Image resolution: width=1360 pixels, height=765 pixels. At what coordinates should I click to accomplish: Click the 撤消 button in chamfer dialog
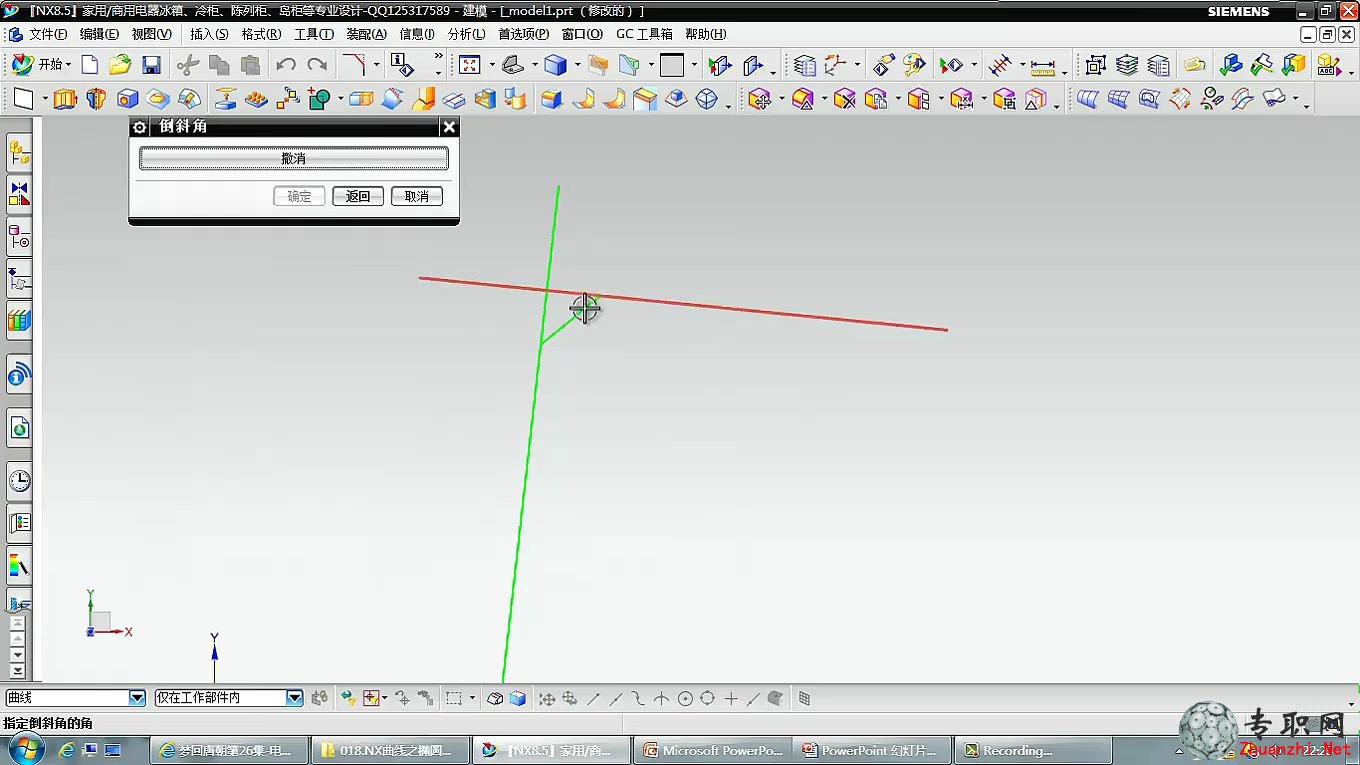294,158
